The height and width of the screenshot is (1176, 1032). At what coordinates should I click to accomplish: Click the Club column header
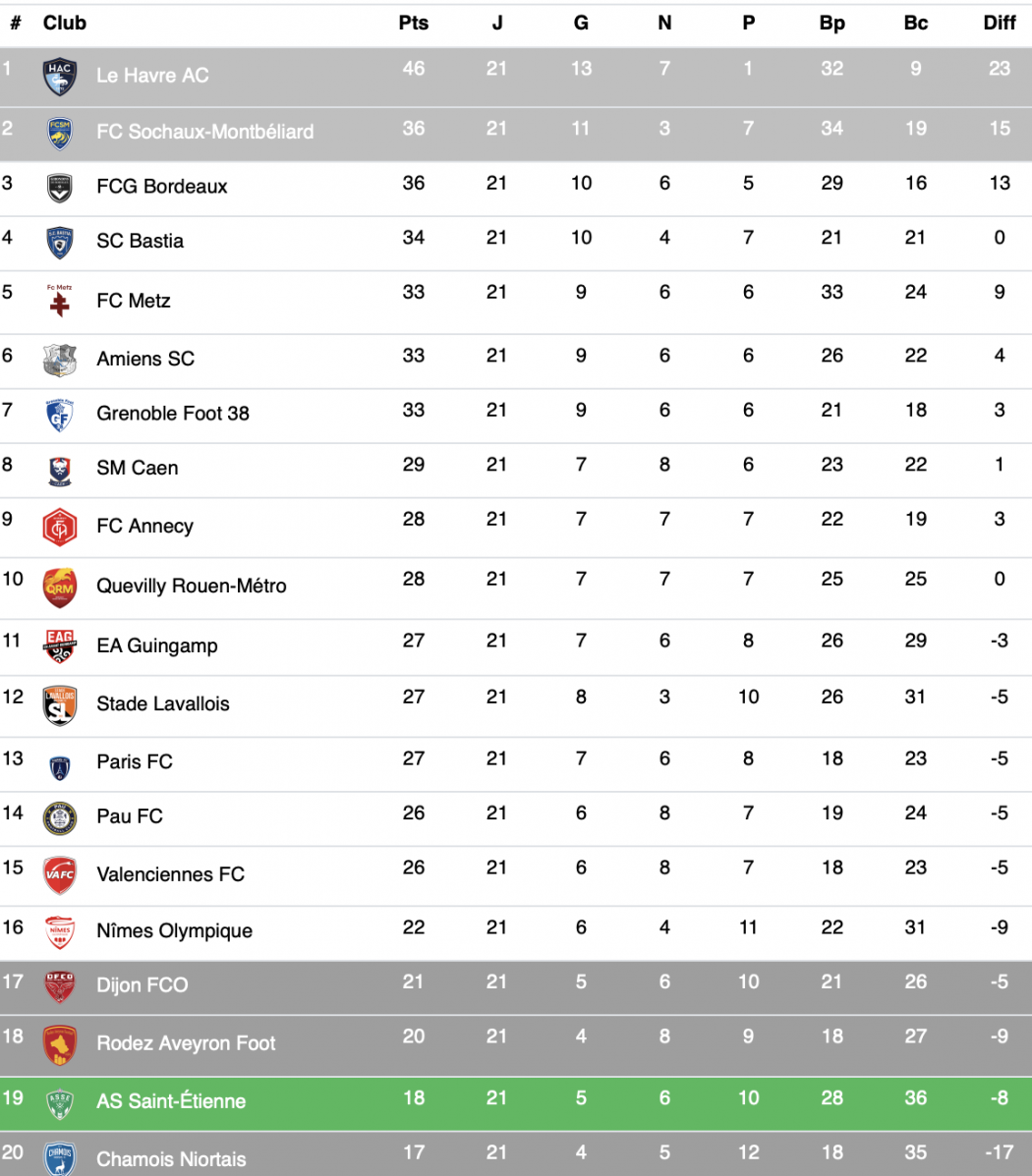[x=65, y=24]
